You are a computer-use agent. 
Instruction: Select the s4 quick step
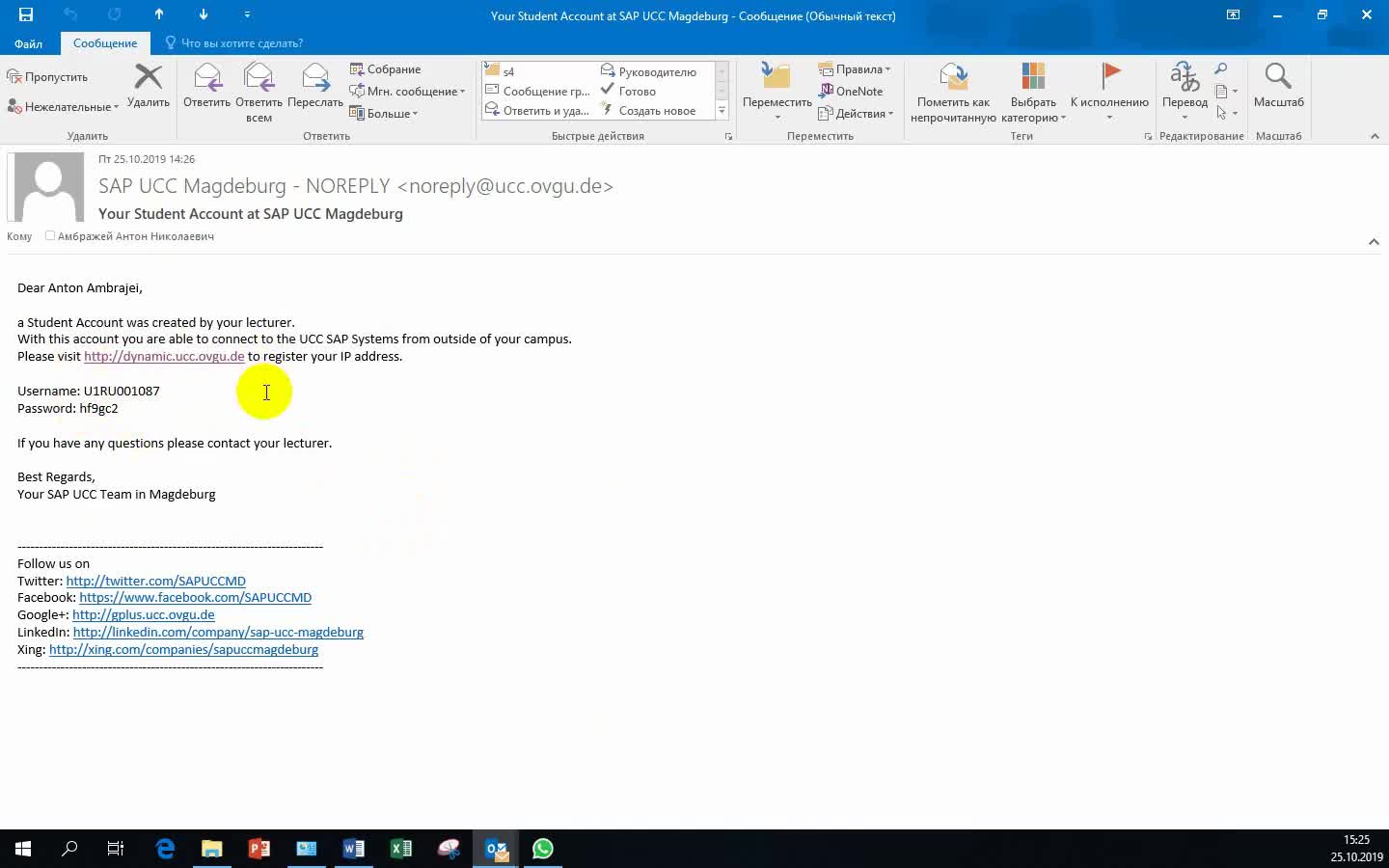[x=538, y=71]
